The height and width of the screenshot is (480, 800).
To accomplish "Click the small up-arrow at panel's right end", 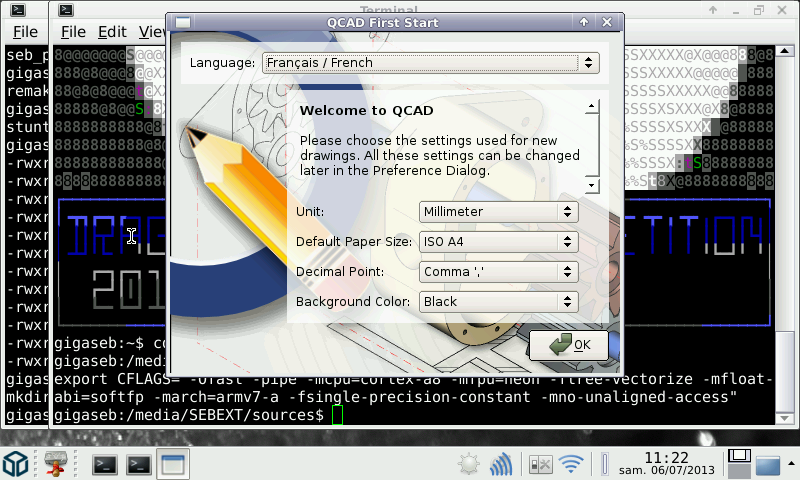I will (x=791, y=464).
